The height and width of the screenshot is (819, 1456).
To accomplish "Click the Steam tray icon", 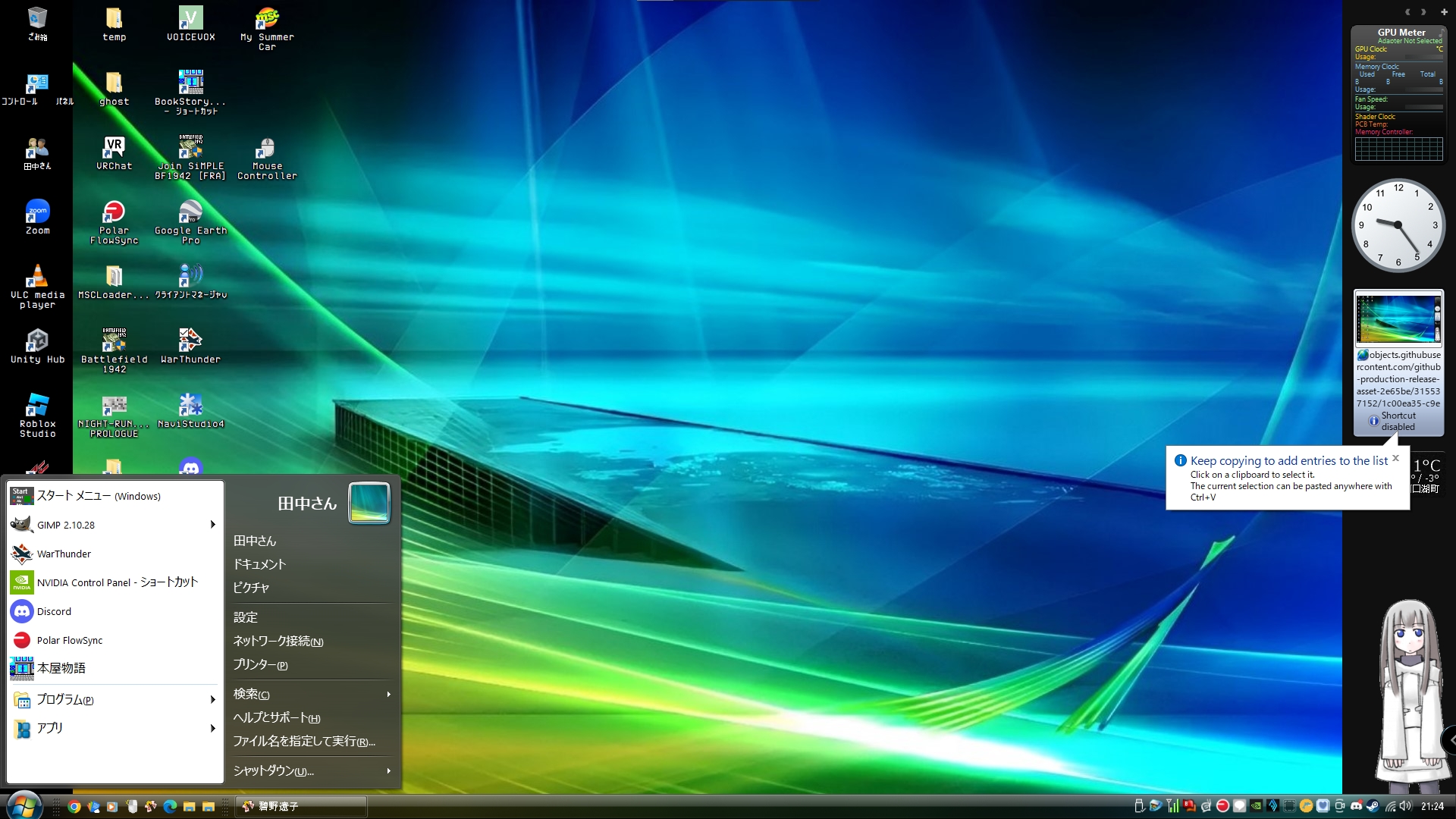I will point(1373,805).
